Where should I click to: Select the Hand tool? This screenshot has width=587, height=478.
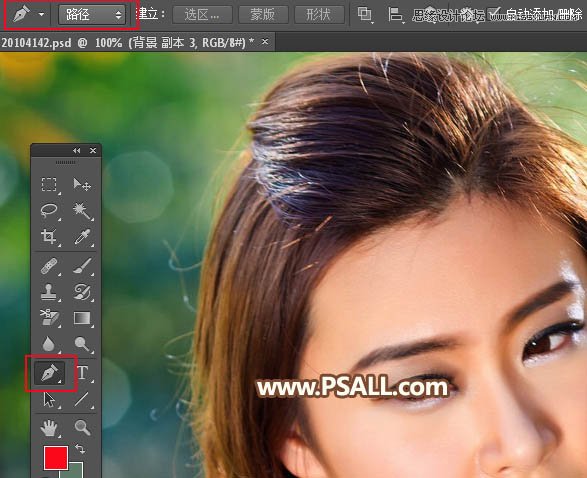coord(49,428)
